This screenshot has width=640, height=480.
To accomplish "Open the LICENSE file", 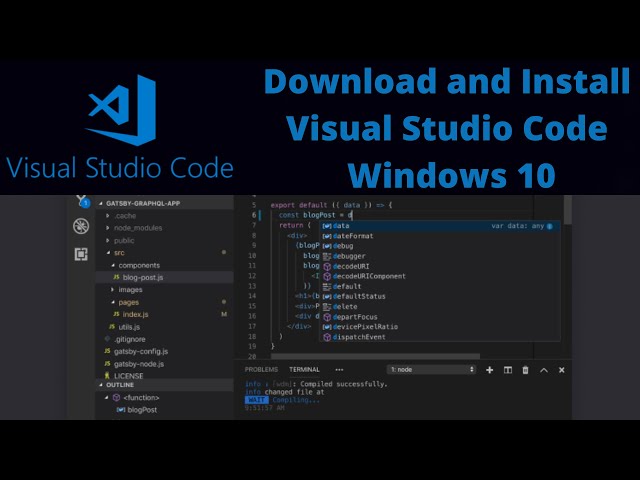I will pos(164,376).
